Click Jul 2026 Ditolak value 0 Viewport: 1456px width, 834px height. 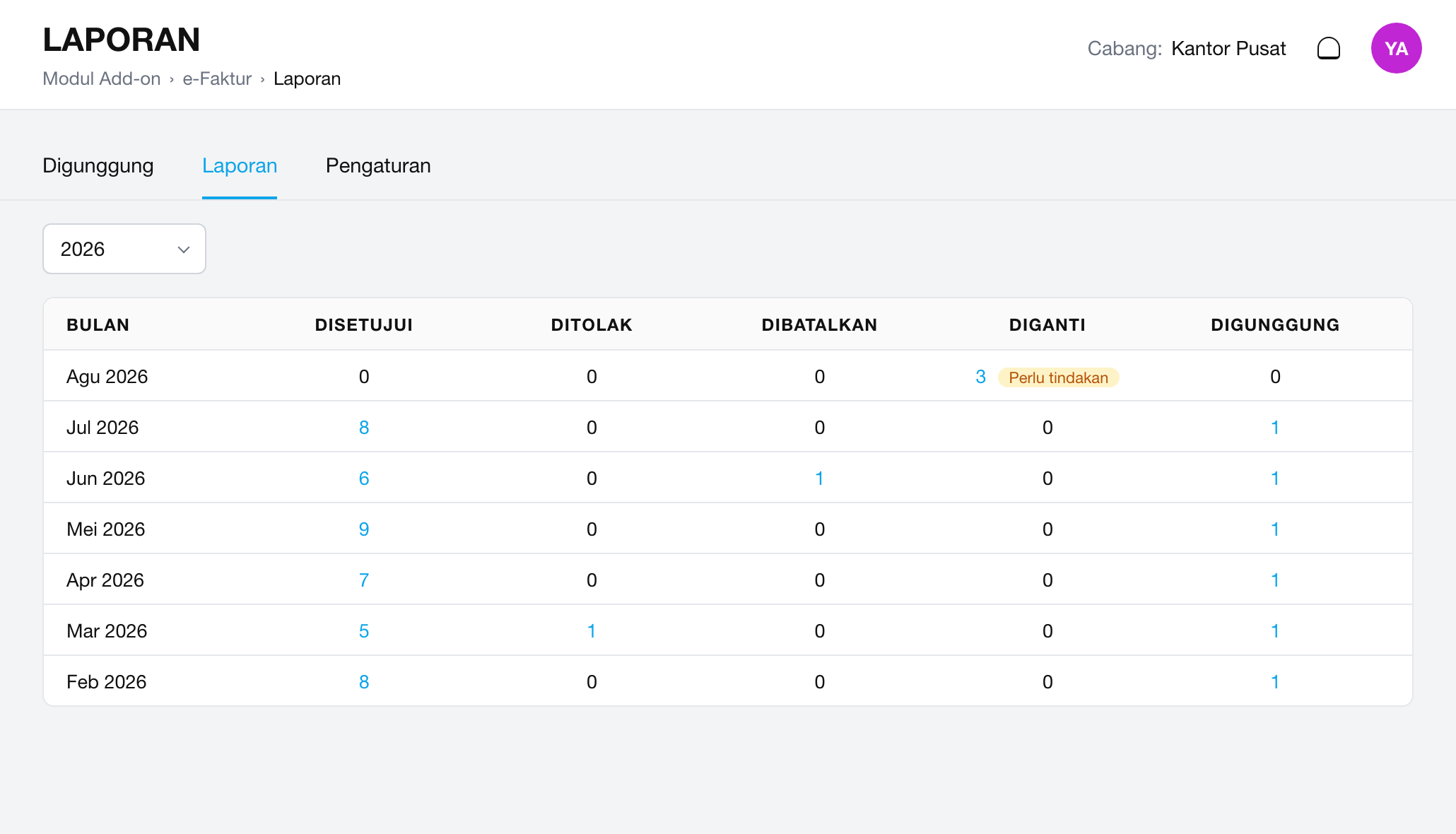(x=592, y=428)
